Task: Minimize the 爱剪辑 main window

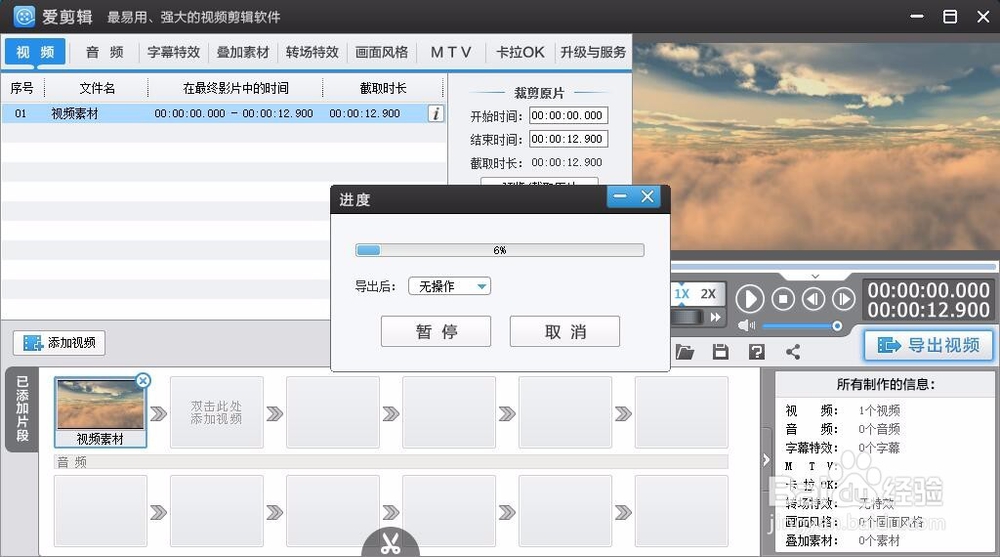Action: [x=917, y=17]
